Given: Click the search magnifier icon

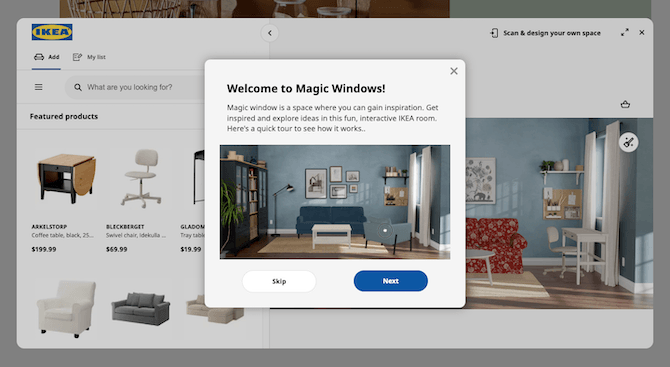Looking at the screenshot, I should [78, 87].
